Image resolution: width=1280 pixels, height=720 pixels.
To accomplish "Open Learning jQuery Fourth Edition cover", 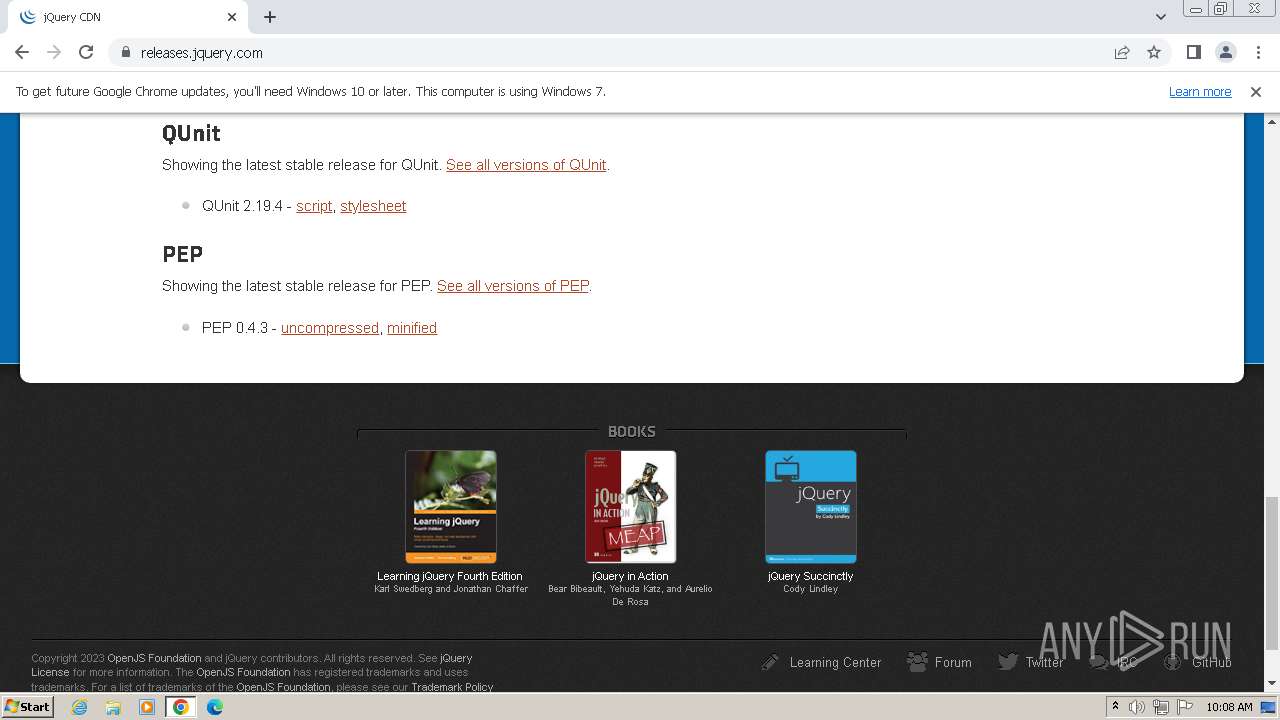I will 451,507.
